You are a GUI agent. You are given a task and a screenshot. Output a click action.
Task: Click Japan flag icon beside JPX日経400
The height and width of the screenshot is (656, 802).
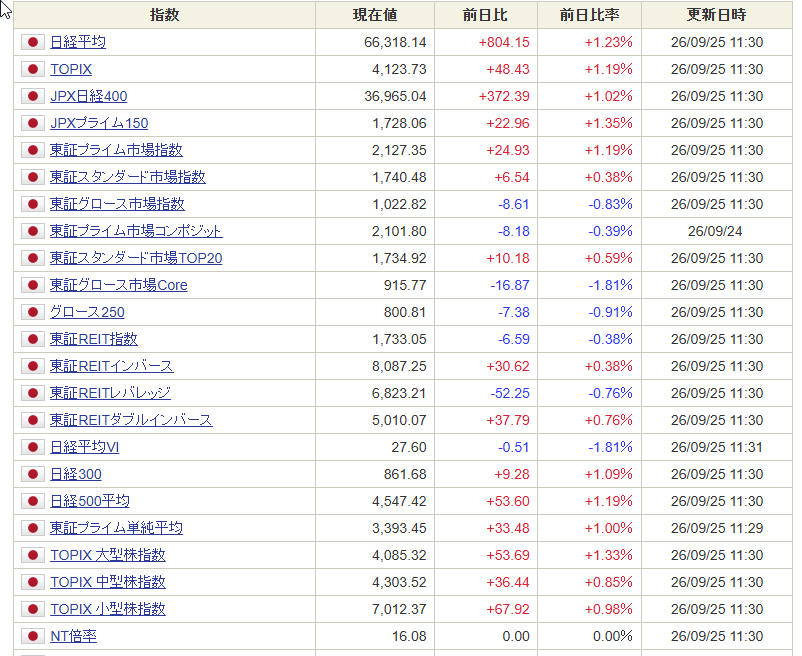coord(33,96)
